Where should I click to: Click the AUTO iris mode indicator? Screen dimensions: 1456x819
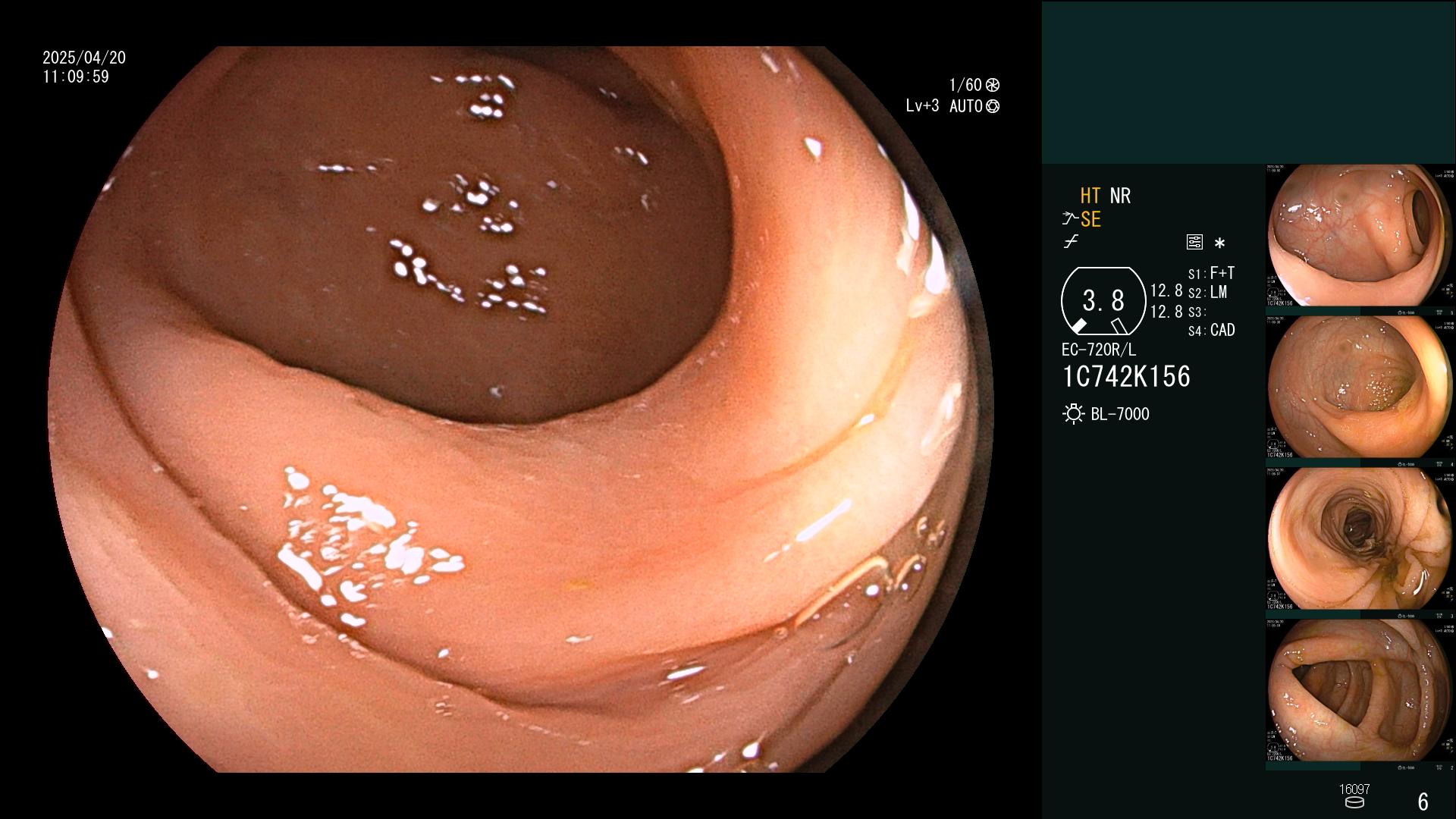pos(966,106)
